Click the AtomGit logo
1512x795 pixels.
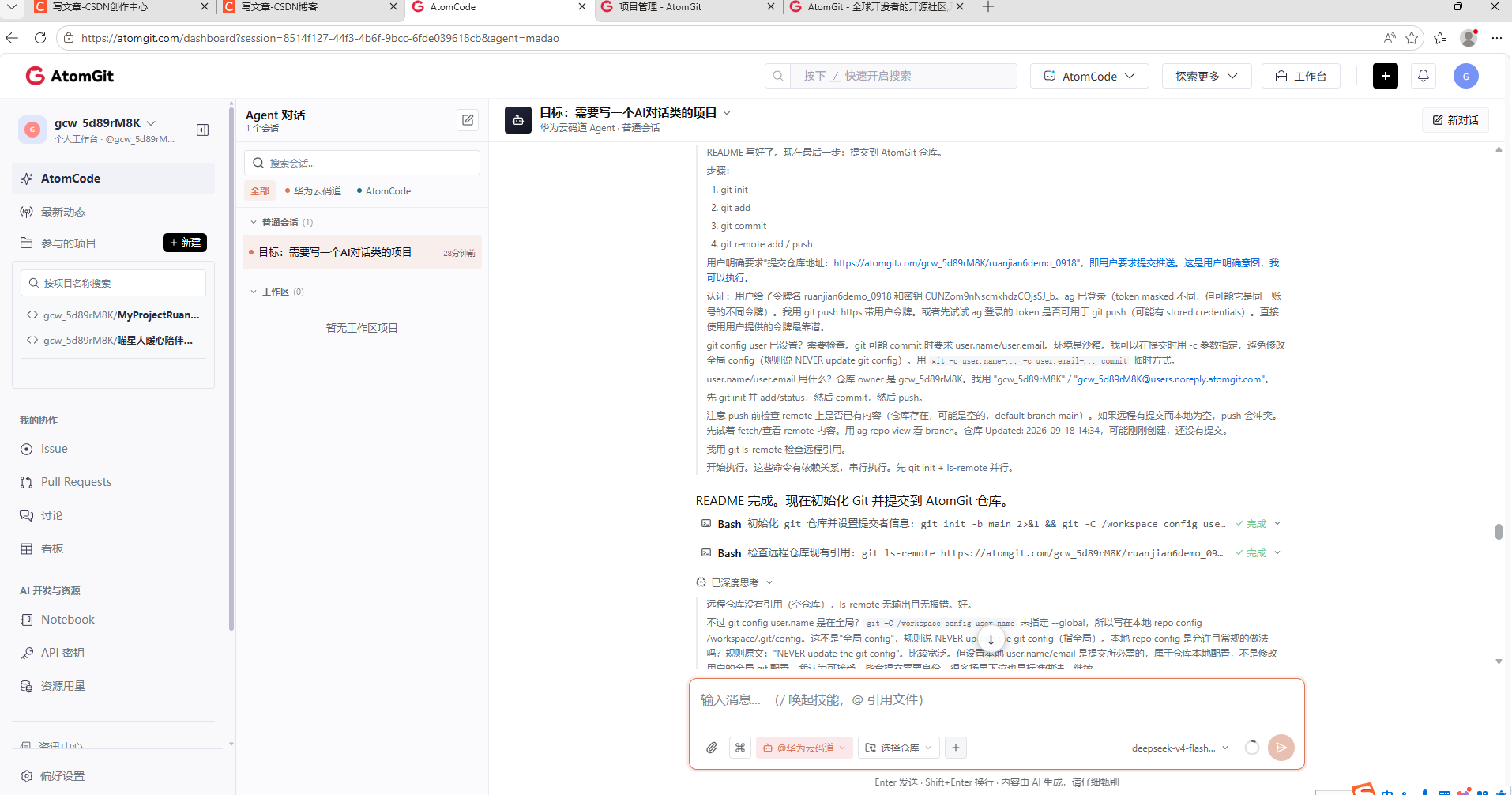tap(70, 76)
